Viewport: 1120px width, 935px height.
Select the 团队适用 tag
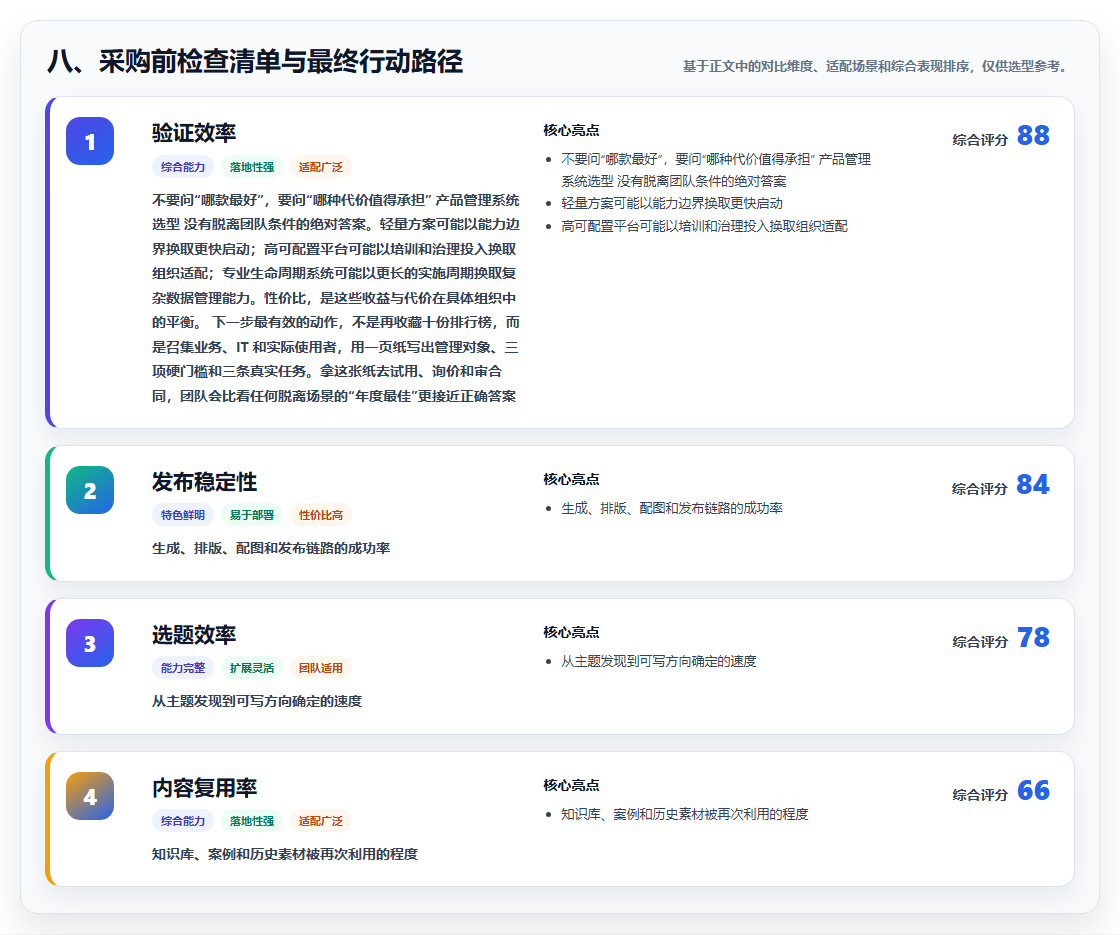[321, 668]
